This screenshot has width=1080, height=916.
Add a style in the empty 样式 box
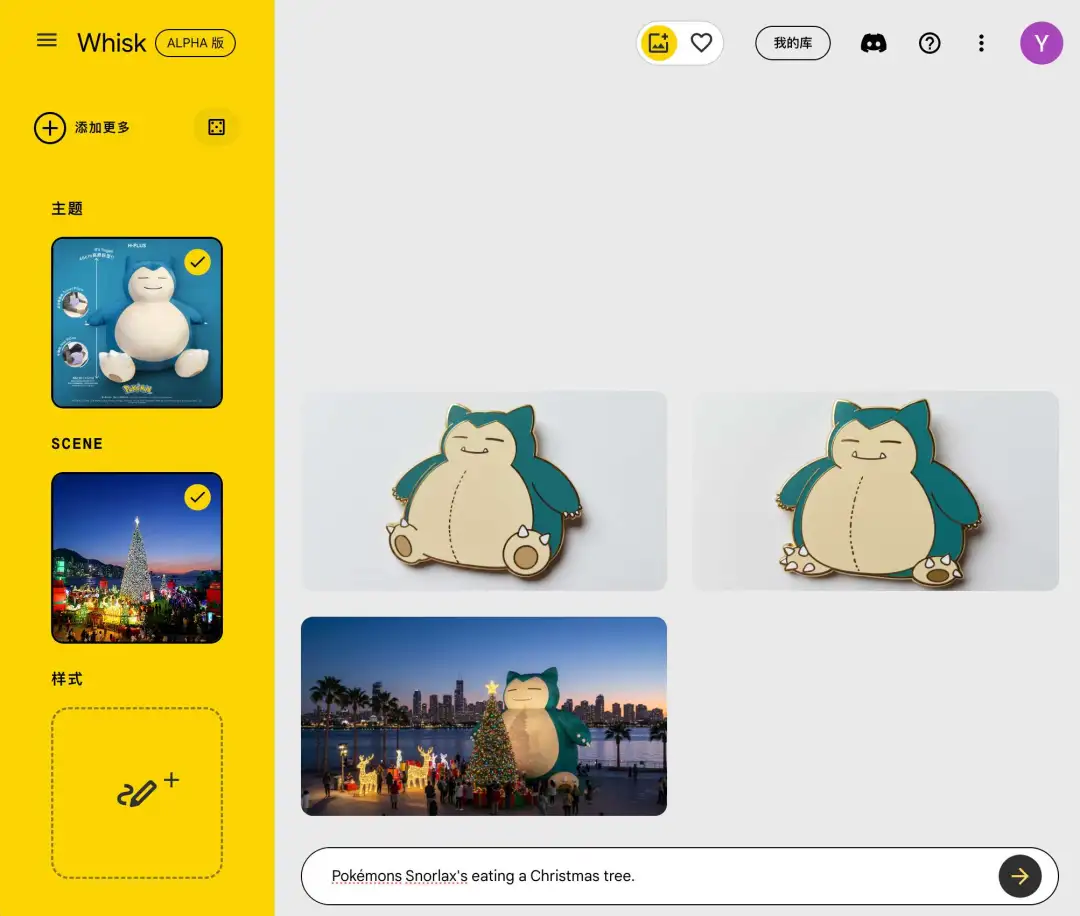(x=137, y=793)
